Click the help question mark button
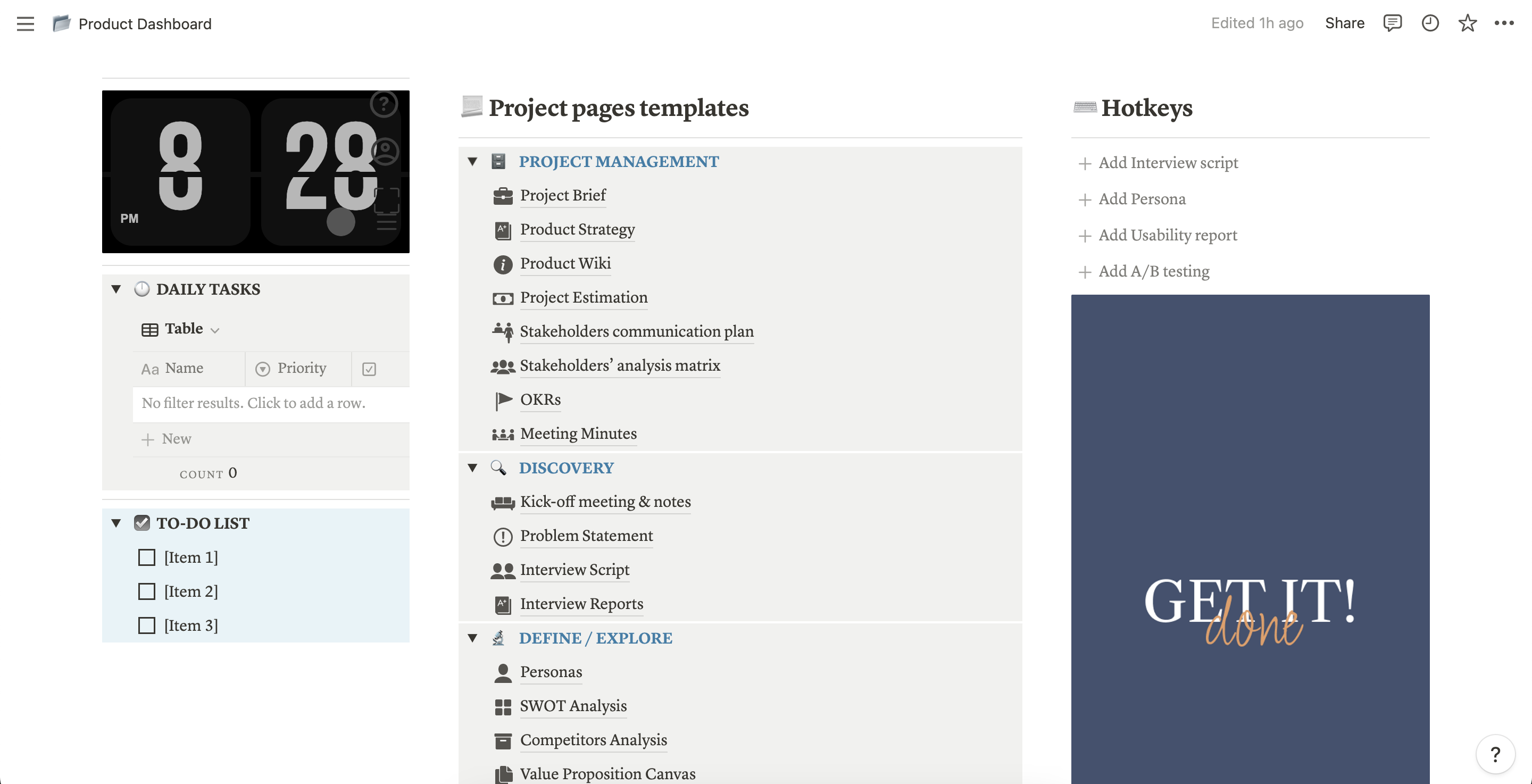The width and height of the screenshot is (1532, 784). 1495,754
